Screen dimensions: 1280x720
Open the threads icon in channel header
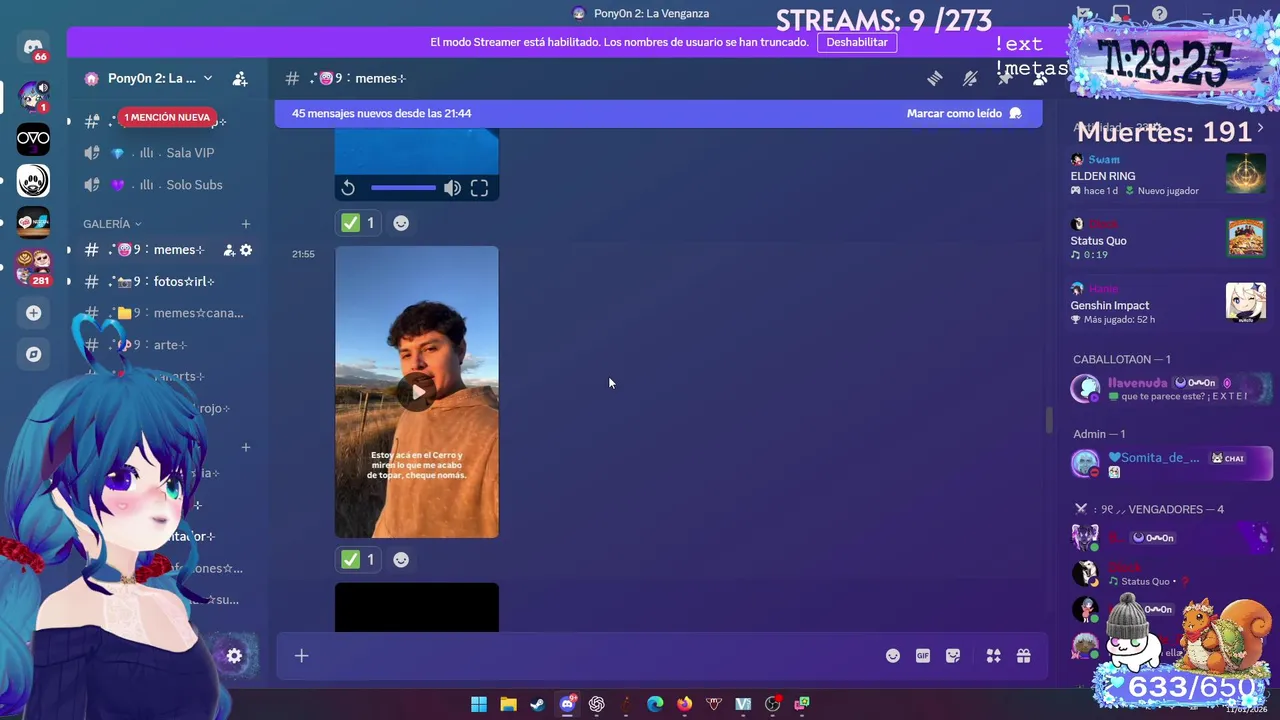tap(934, 78)
